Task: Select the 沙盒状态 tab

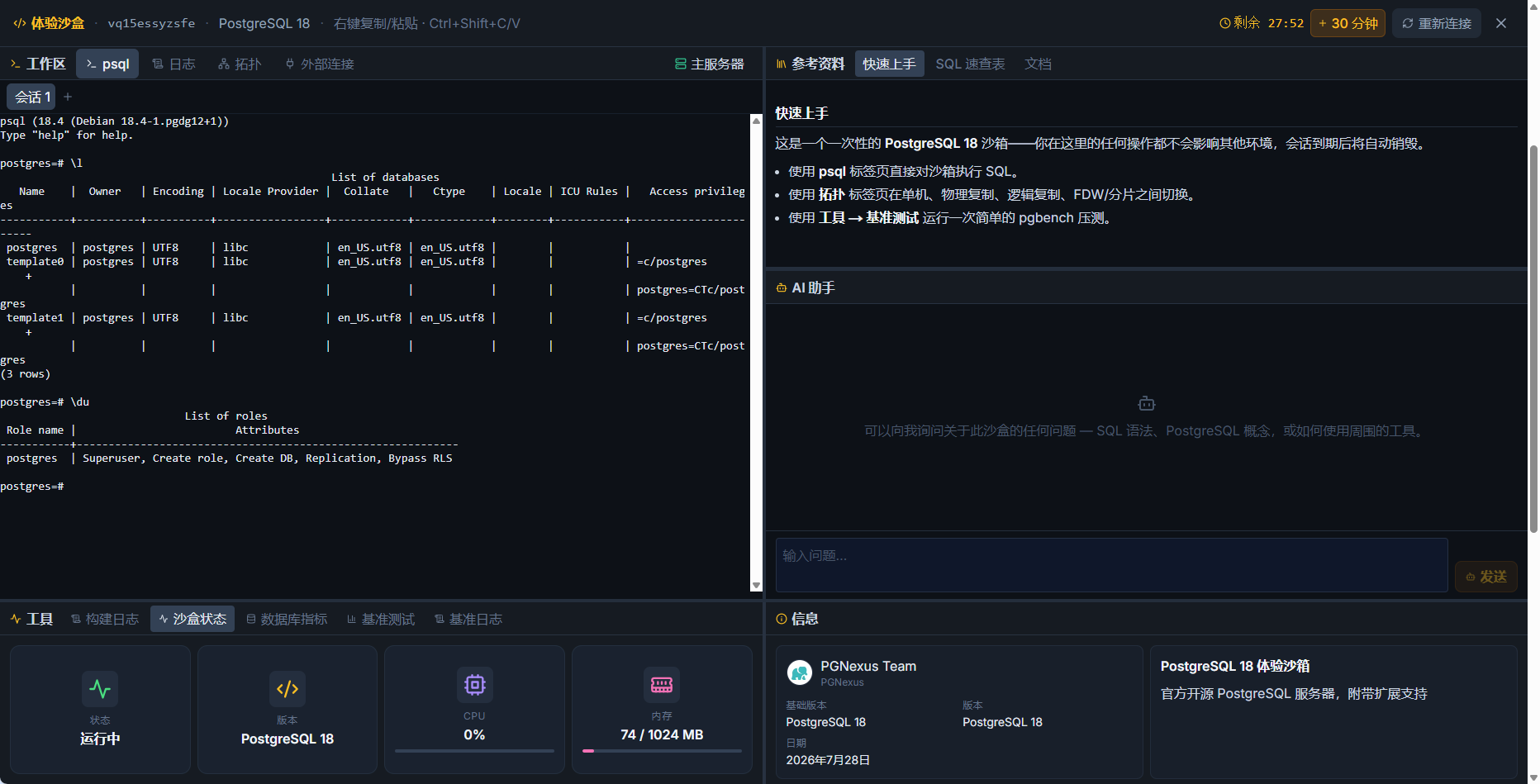Action: (x=192, y=619)
